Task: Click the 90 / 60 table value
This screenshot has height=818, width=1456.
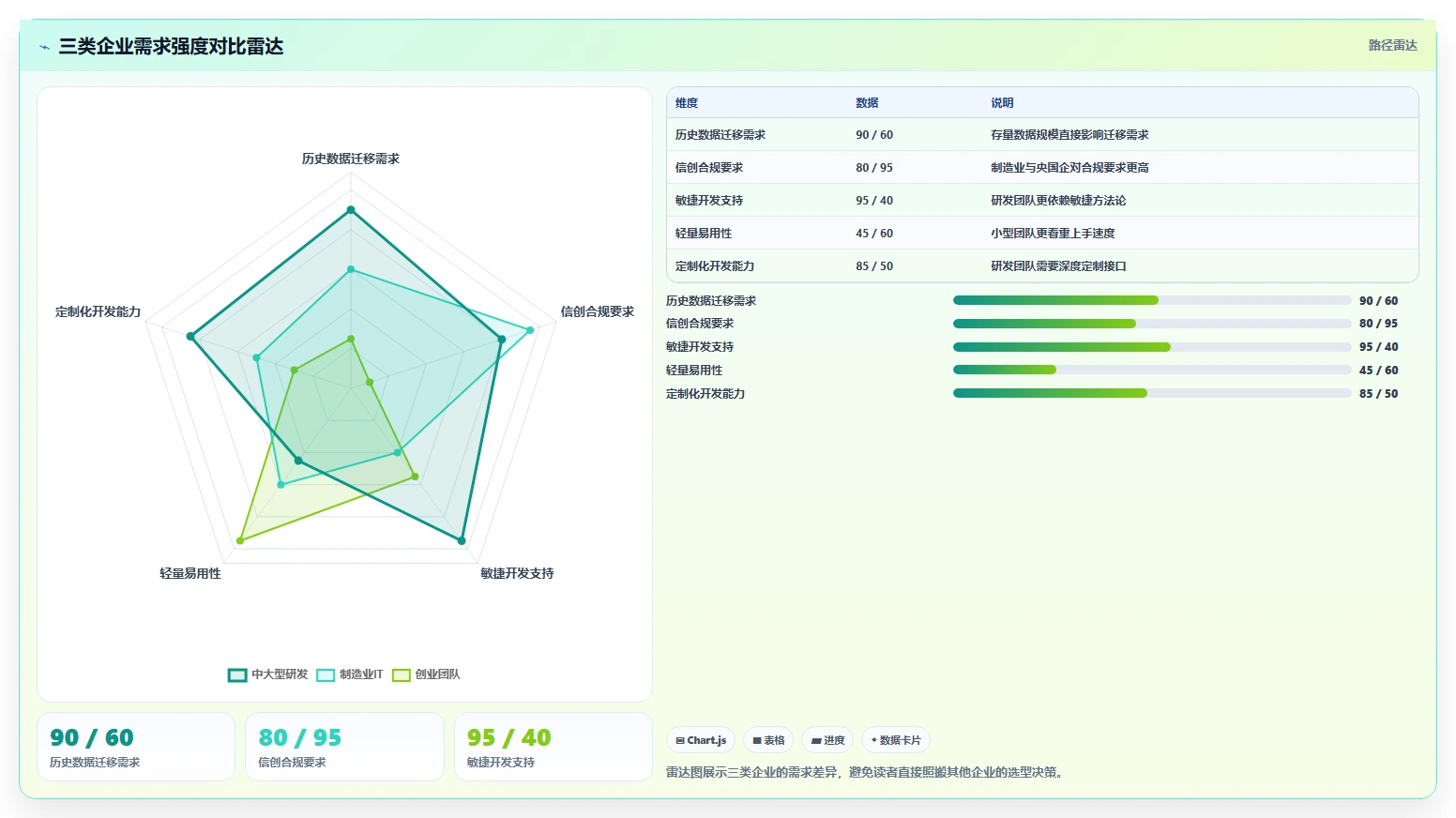Action: pos(874,135)
